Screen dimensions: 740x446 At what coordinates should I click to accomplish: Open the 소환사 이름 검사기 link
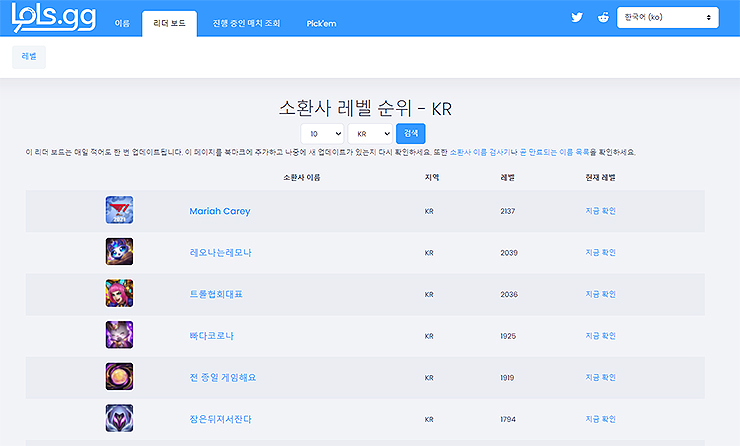point(480,152)
